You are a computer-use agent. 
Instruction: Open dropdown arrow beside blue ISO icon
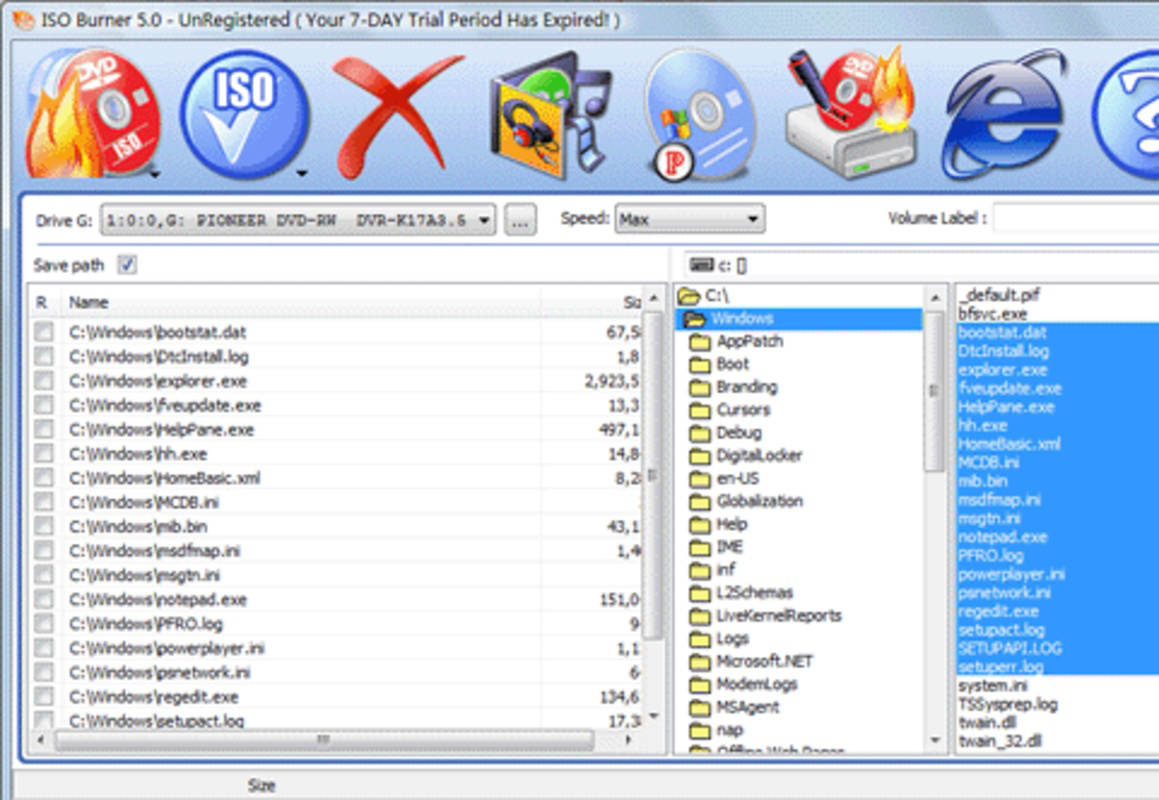click(302, 174)
